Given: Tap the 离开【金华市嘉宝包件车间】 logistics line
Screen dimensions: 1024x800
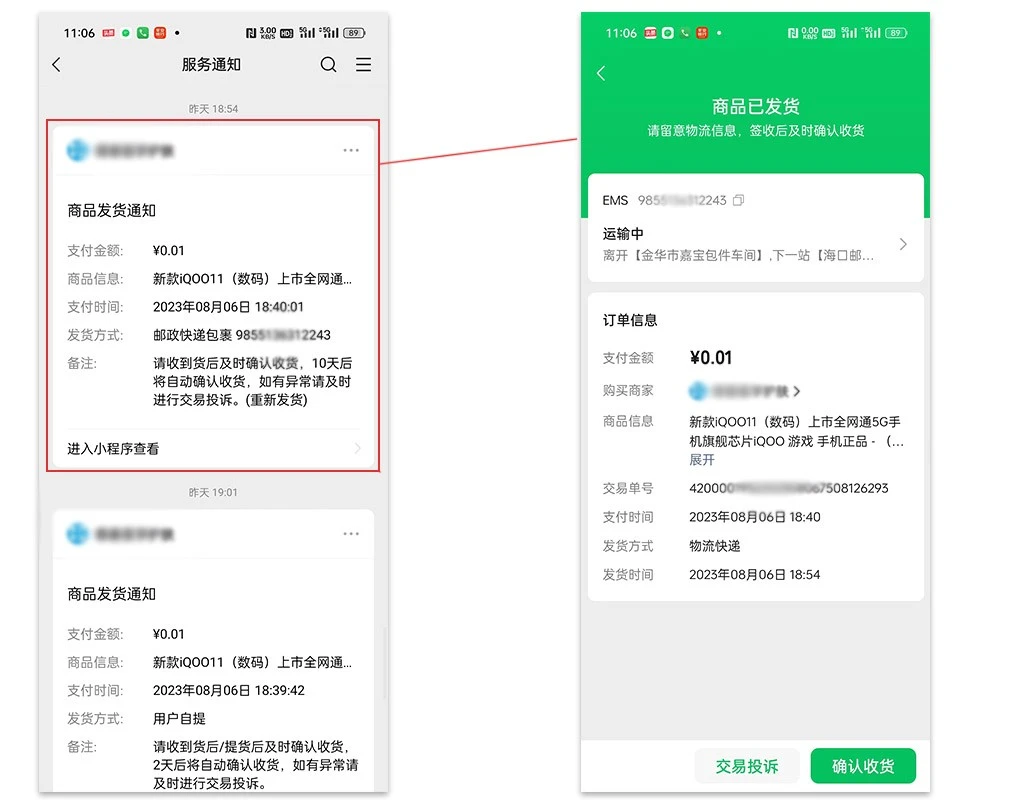Looking at the screenshot, I should (738, 255).
